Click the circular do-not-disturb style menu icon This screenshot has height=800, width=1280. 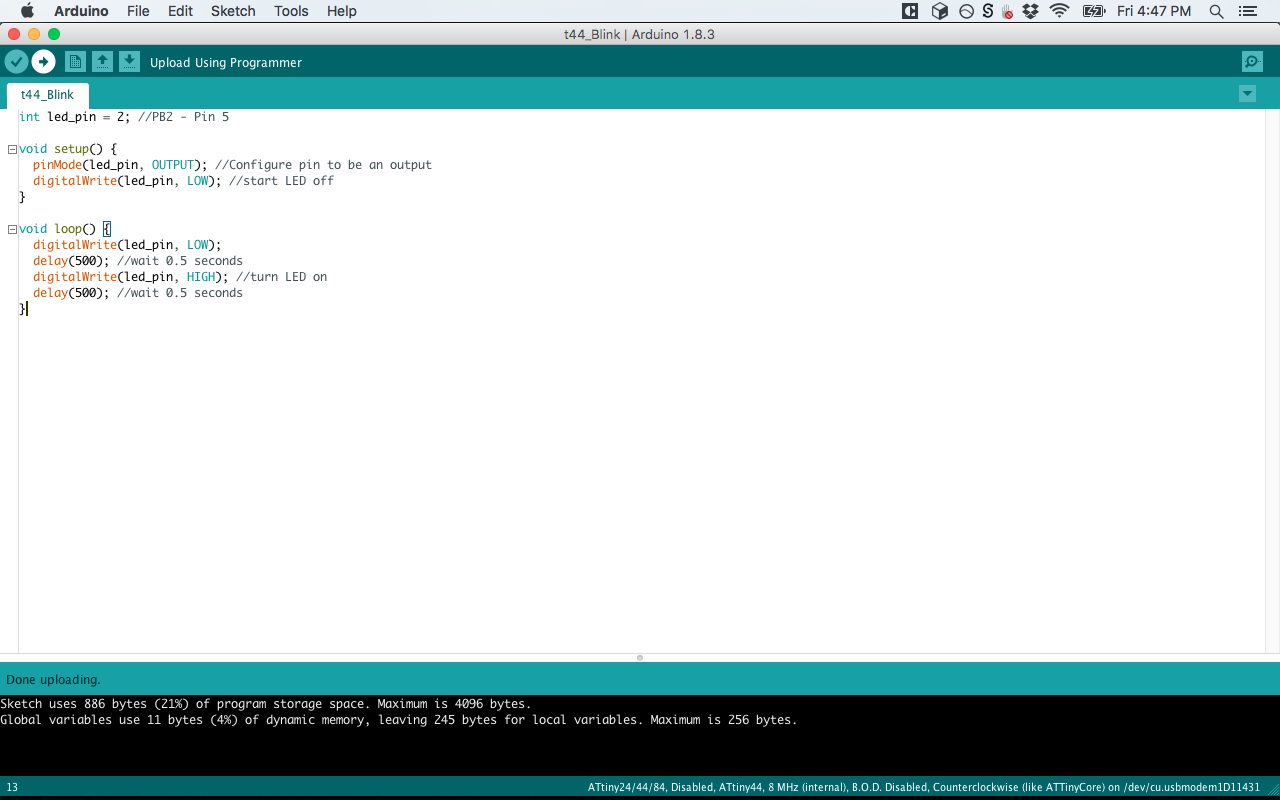[x=966, y=11]
